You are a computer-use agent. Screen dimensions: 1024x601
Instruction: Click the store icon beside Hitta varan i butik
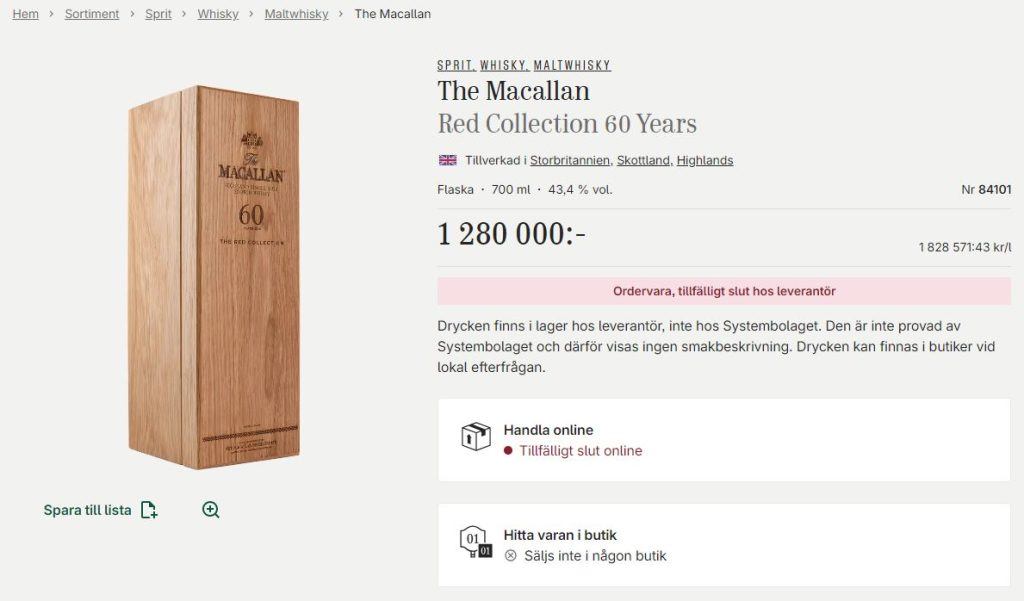click(475, 542)
